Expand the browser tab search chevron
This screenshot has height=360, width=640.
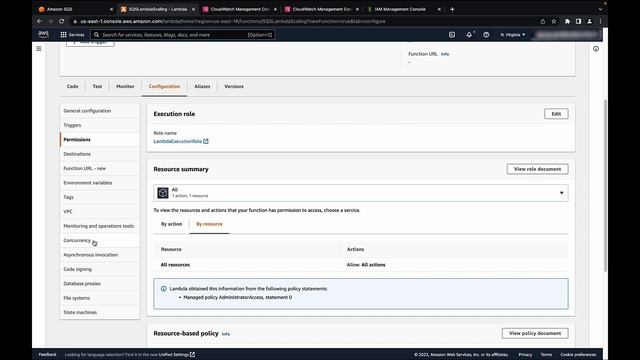600,9
